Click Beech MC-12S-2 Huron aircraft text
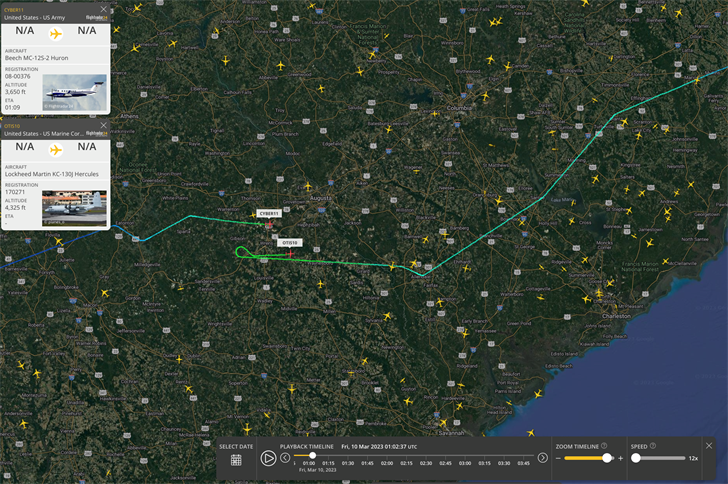728x484 pixels. pos(37,58)
